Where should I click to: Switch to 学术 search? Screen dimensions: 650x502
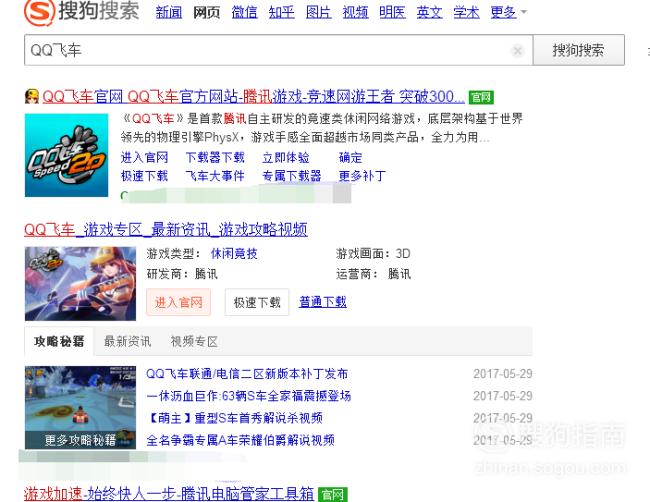(466, 12)
